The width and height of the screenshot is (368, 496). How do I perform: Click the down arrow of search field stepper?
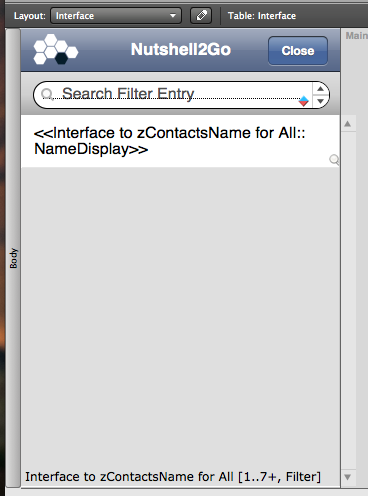pos(321,101)
